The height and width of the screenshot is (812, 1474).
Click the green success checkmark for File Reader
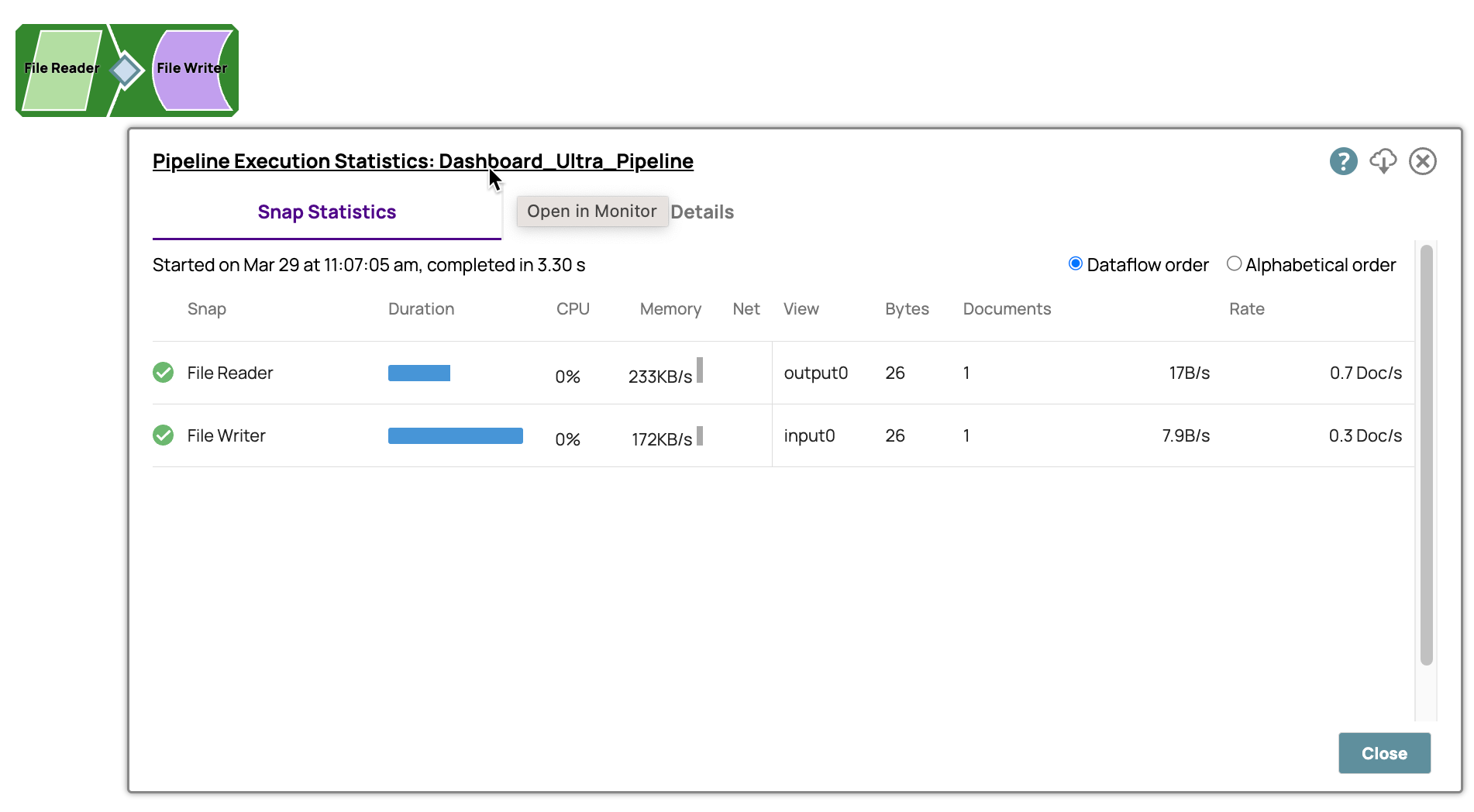click(163, 373)
